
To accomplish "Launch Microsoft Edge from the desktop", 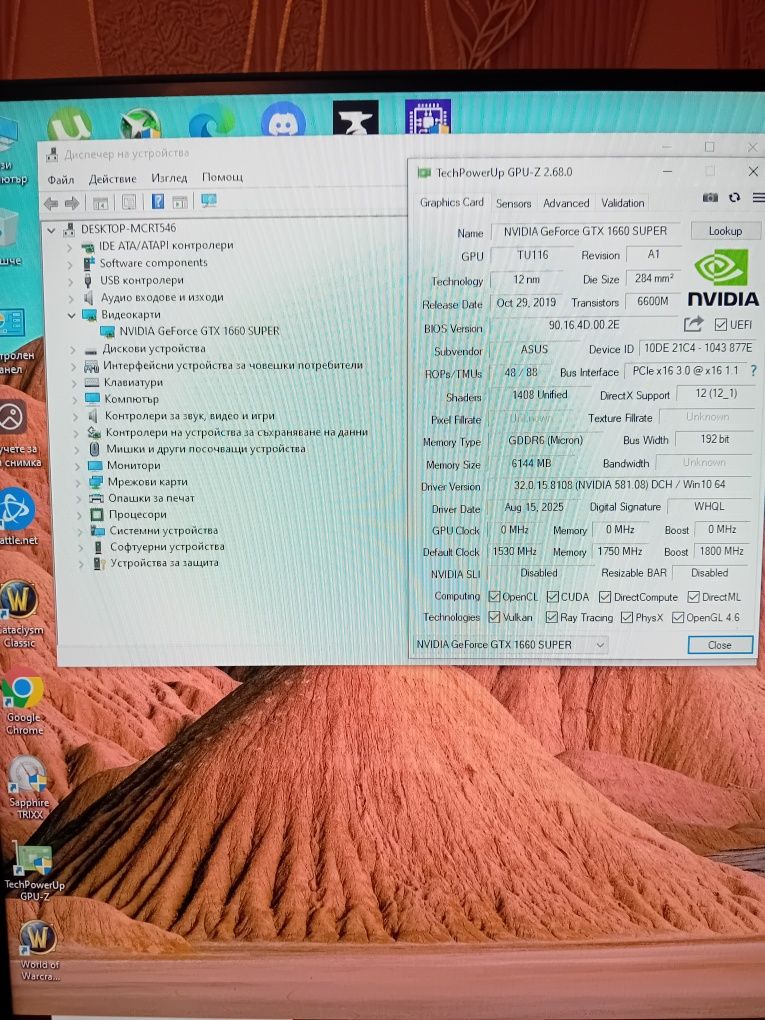I will 211,122.
